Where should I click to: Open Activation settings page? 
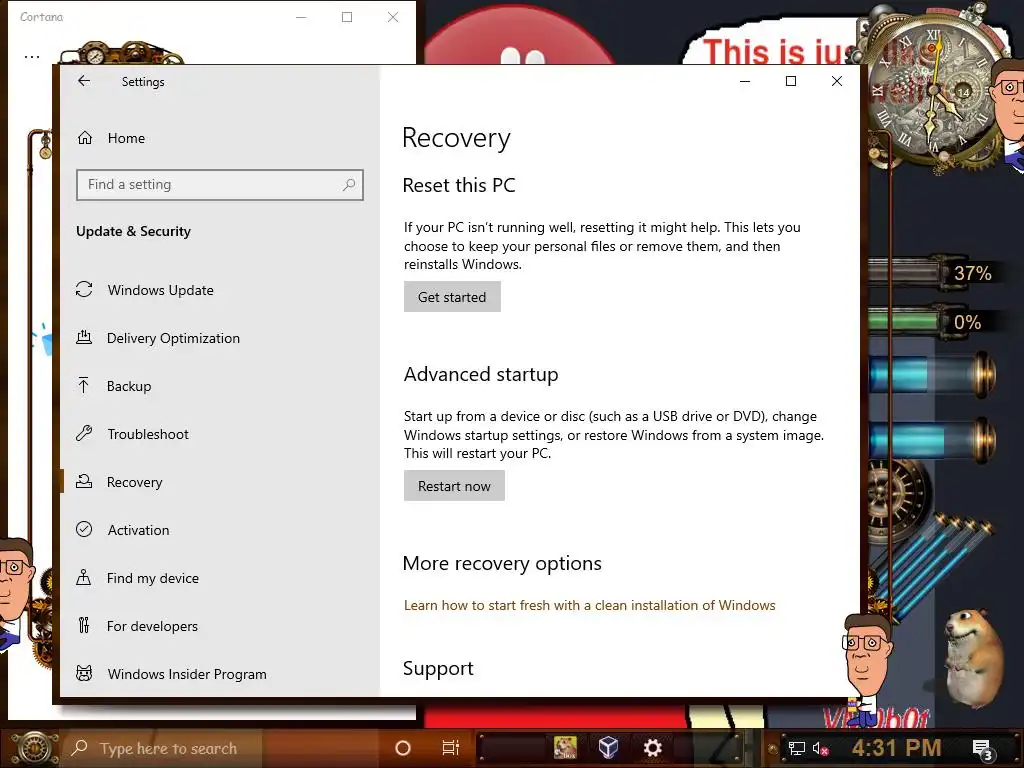pyautogui.click(x=220, y=530)
